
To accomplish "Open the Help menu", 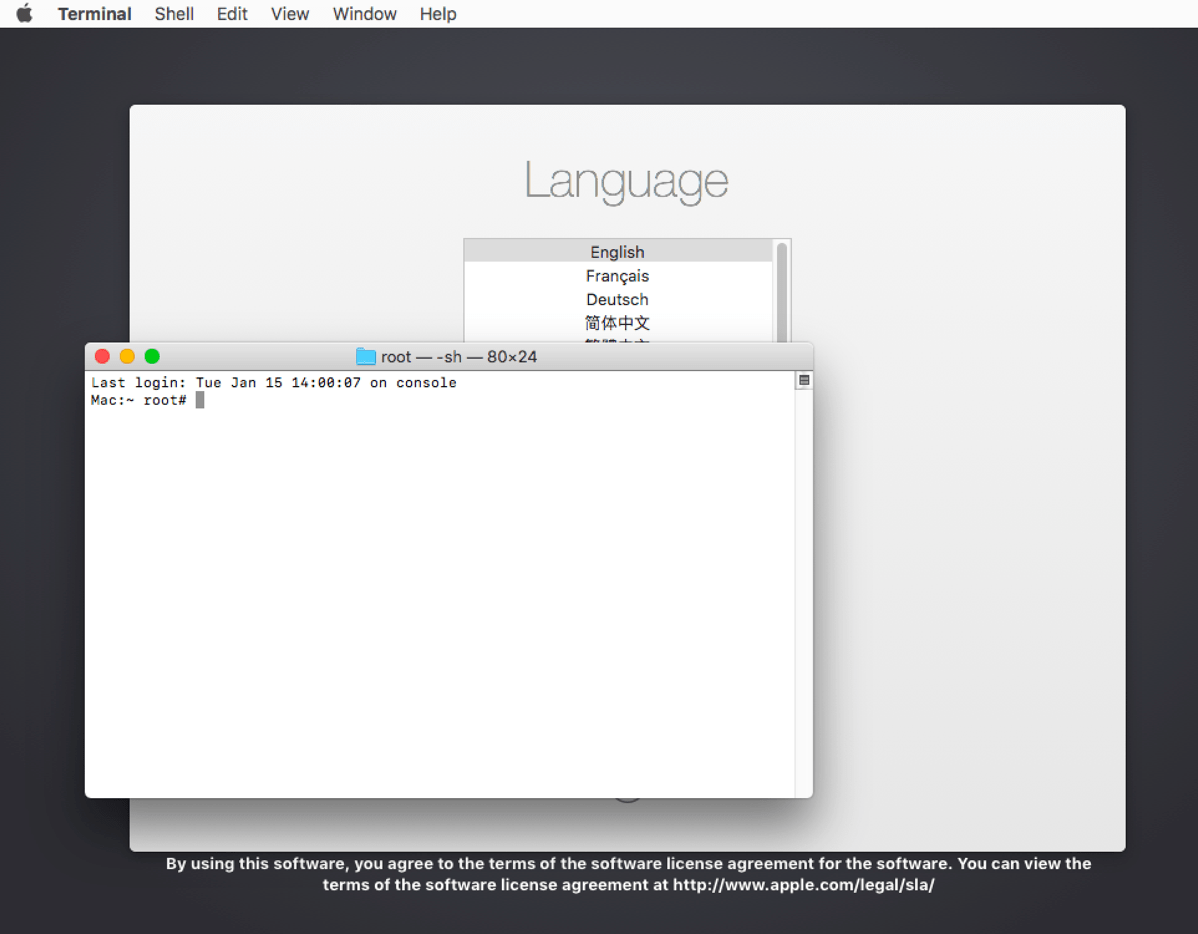I will (437, 13).
